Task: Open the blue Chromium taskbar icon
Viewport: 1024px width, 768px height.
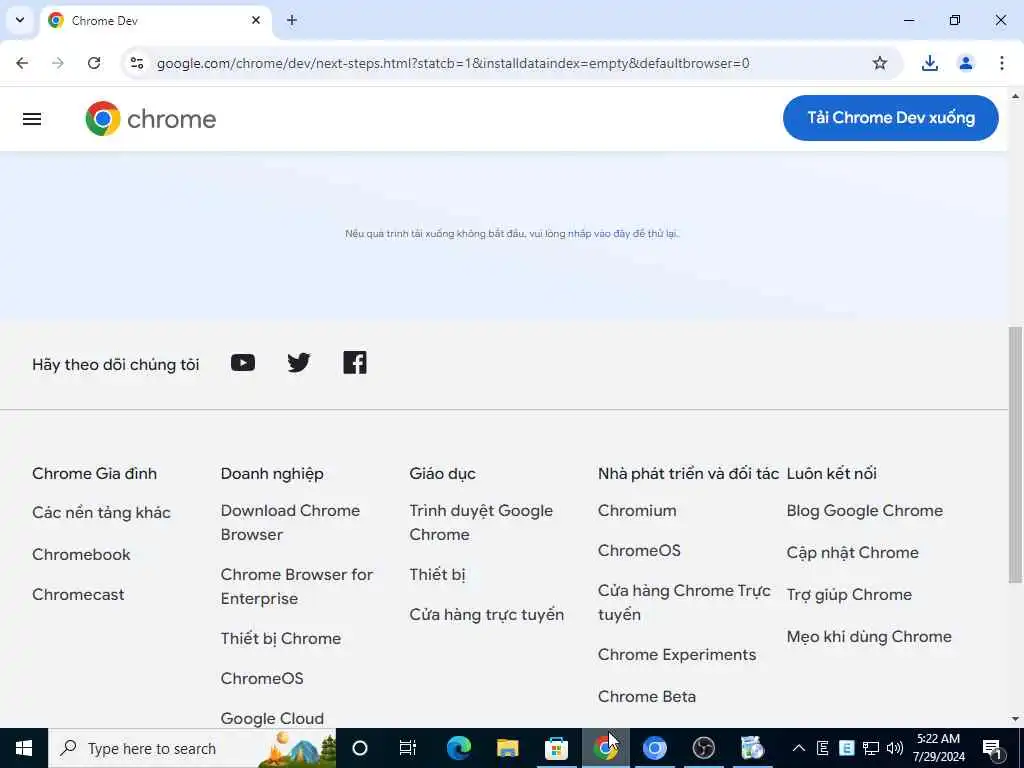Action: point(654,748)
